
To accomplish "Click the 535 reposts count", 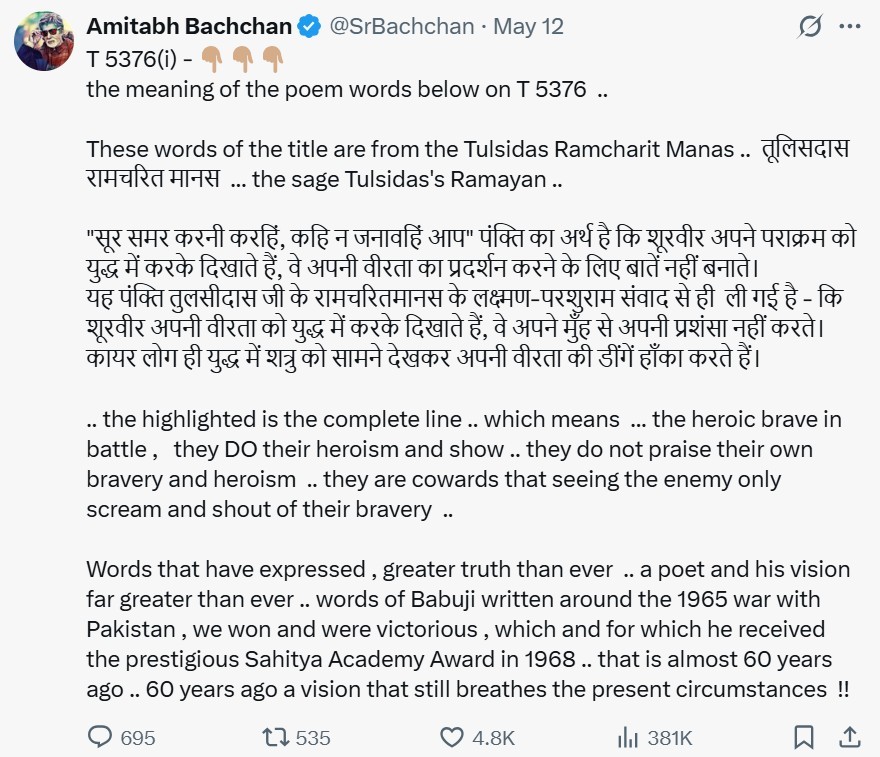I will [x=313, y=738].
